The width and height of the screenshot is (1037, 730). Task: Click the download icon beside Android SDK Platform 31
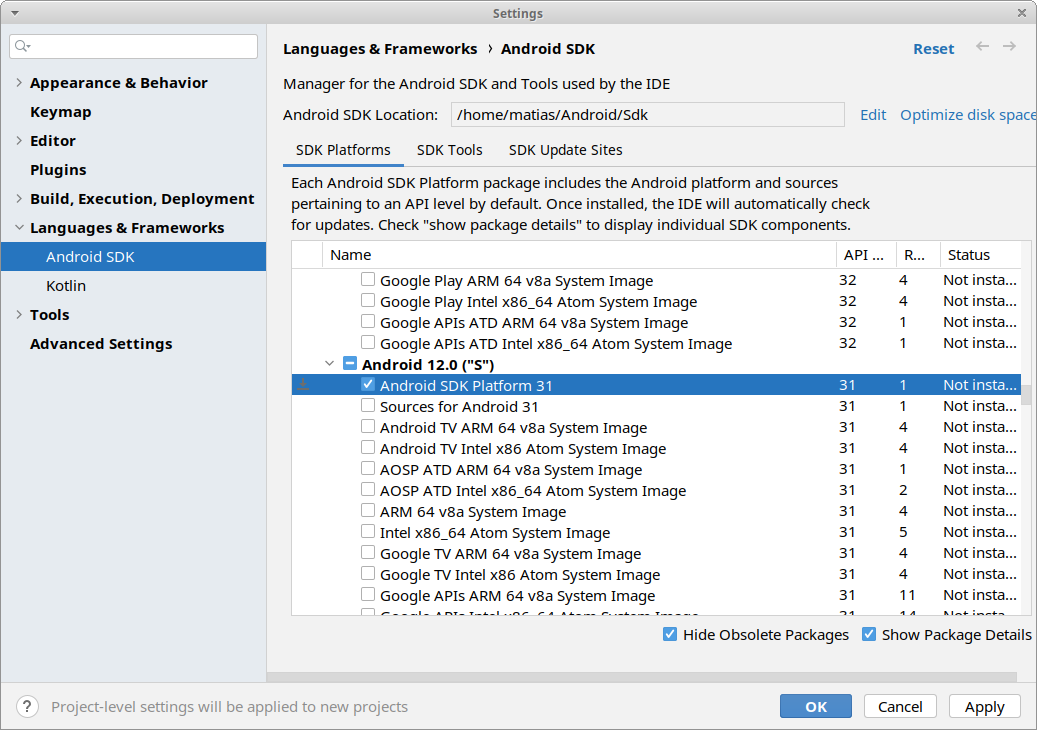(x=304, y=385)
